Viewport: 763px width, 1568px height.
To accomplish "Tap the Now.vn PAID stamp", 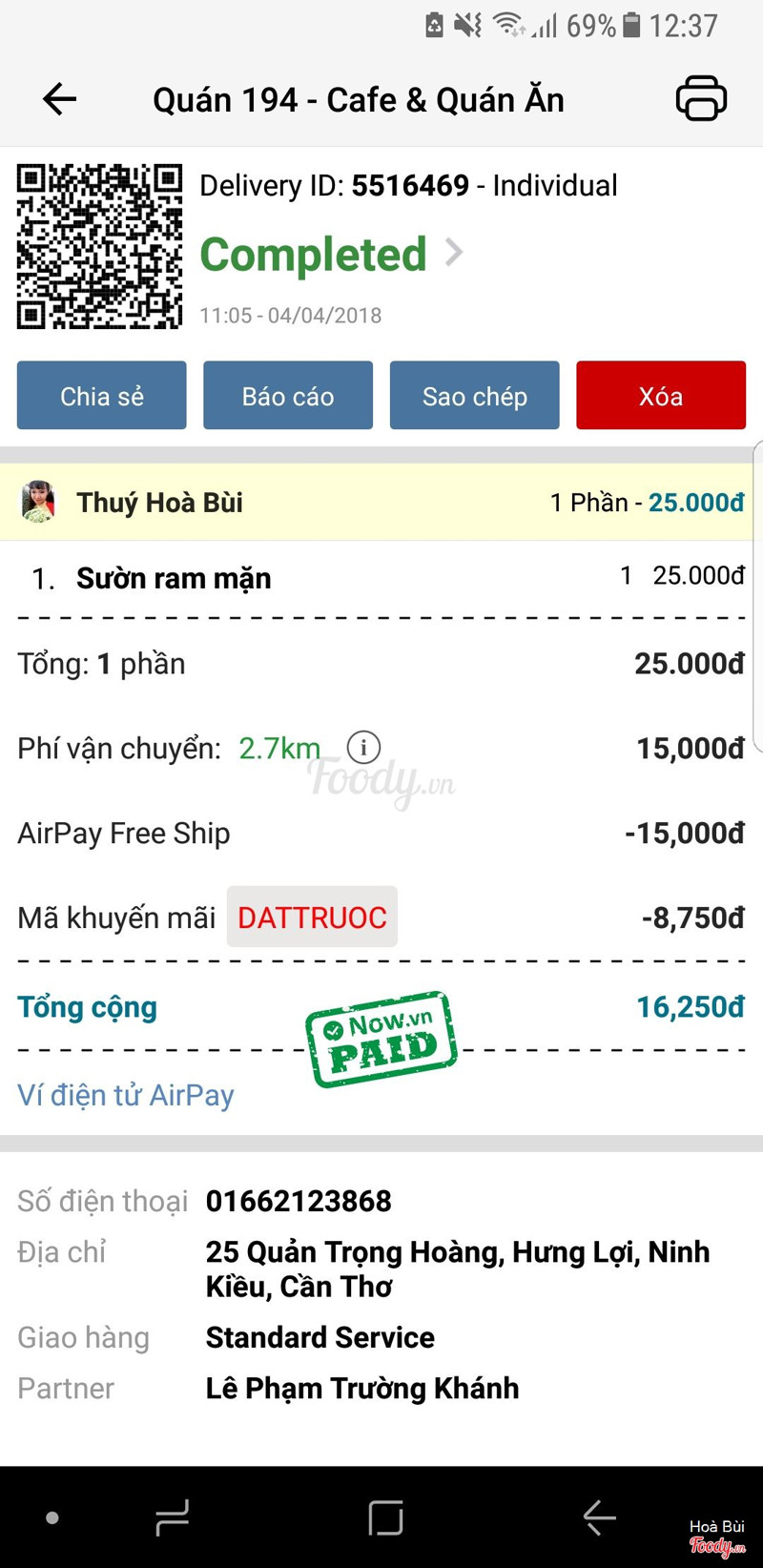I will pyautogui.click(x=381, y=1040).
